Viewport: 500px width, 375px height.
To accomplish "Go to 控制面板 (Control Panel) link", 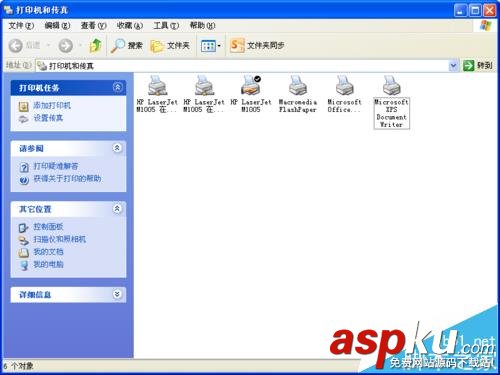I will coord(48,227).
